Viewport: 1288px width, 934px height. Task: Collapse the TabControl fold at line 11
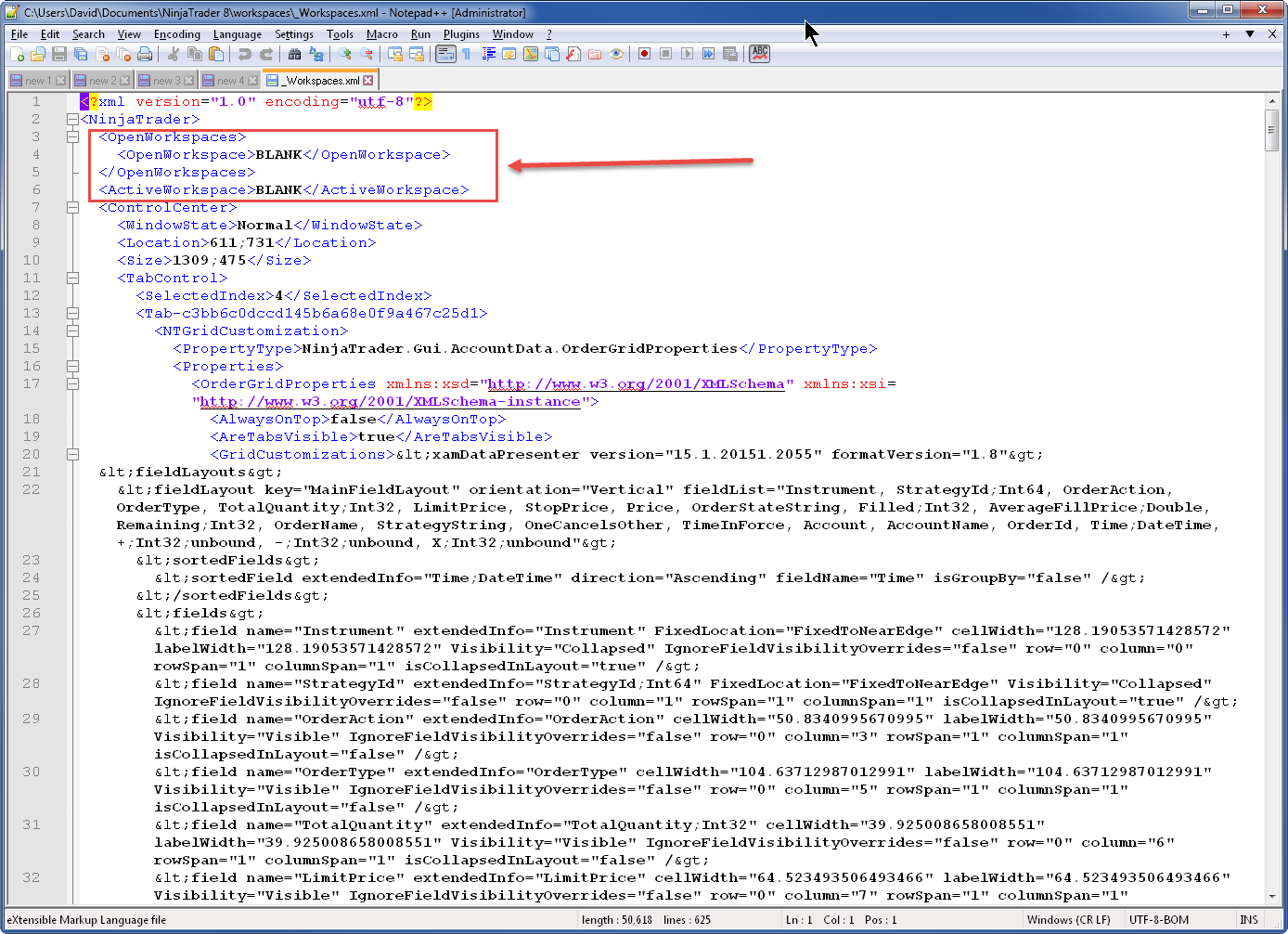(72, 278)
